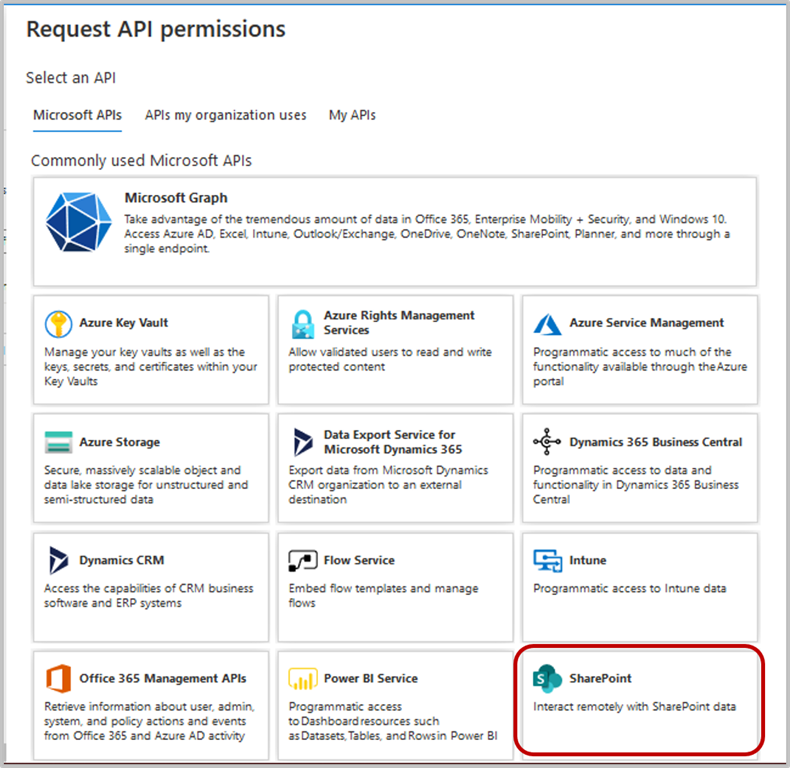The image size is (790, 768).
Task: Click the Flow Service icon
Action: click(x=303, y=560)
